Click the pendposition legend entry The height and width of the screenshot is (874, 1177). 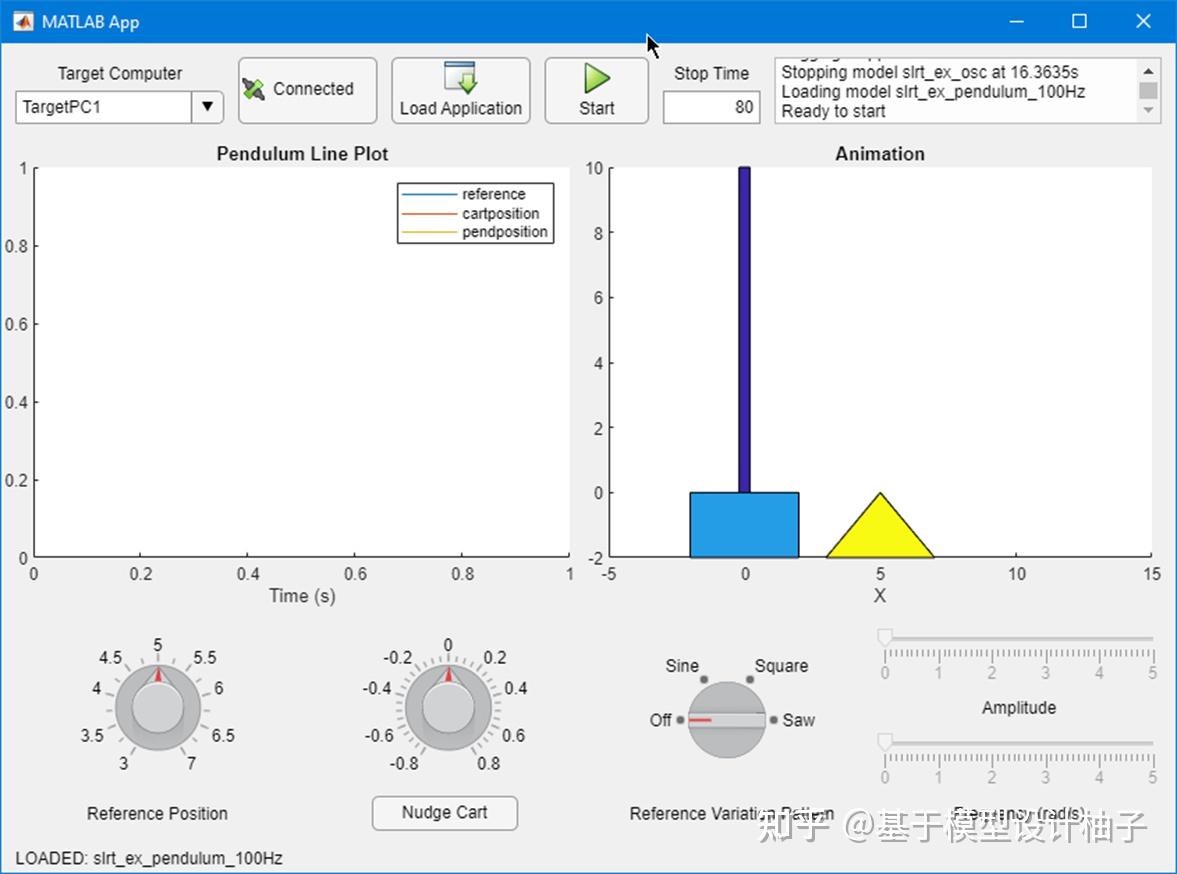500,233
